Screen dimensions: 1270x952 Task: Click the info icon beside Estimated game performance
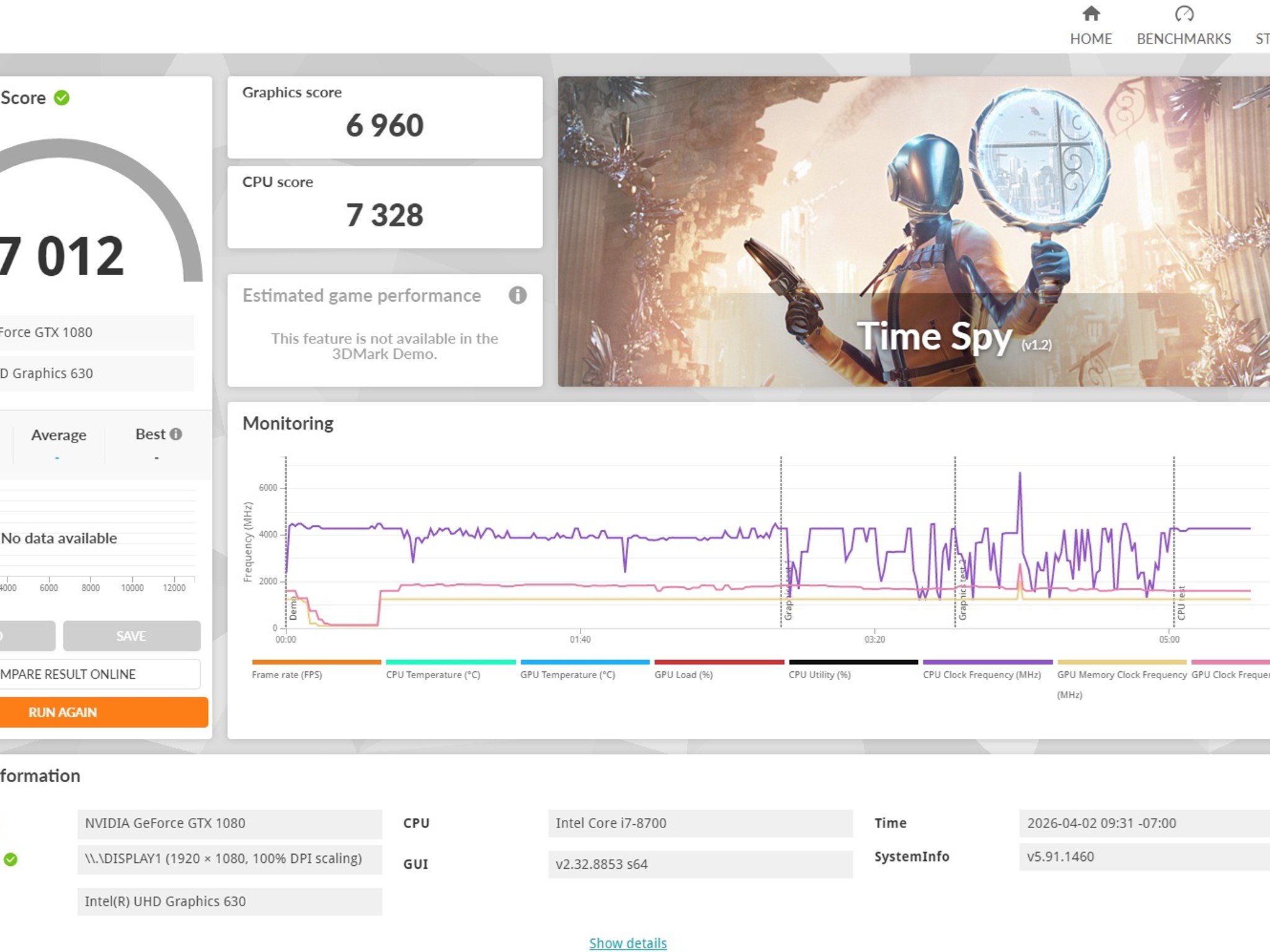coord(518,295)
